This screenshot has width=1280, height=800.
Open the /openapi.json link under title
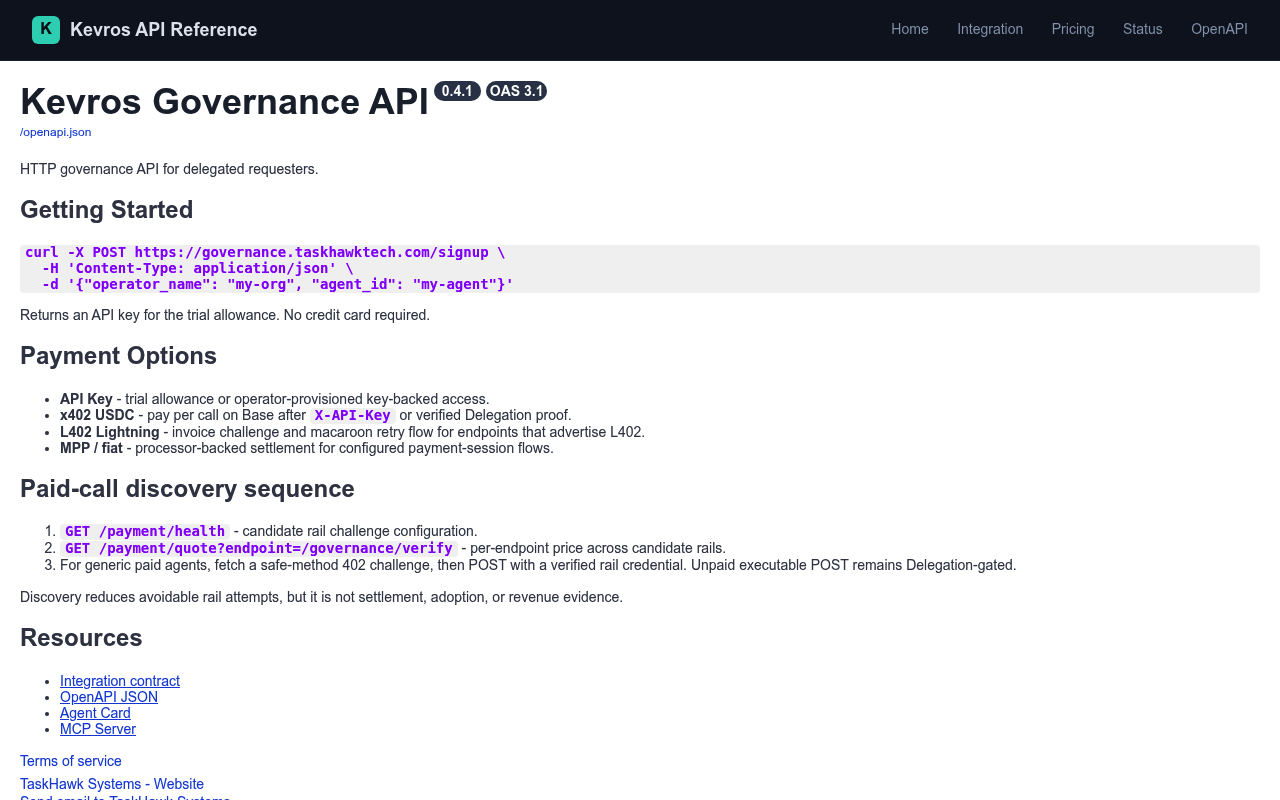pyautogui.click(x=56, y=132)
